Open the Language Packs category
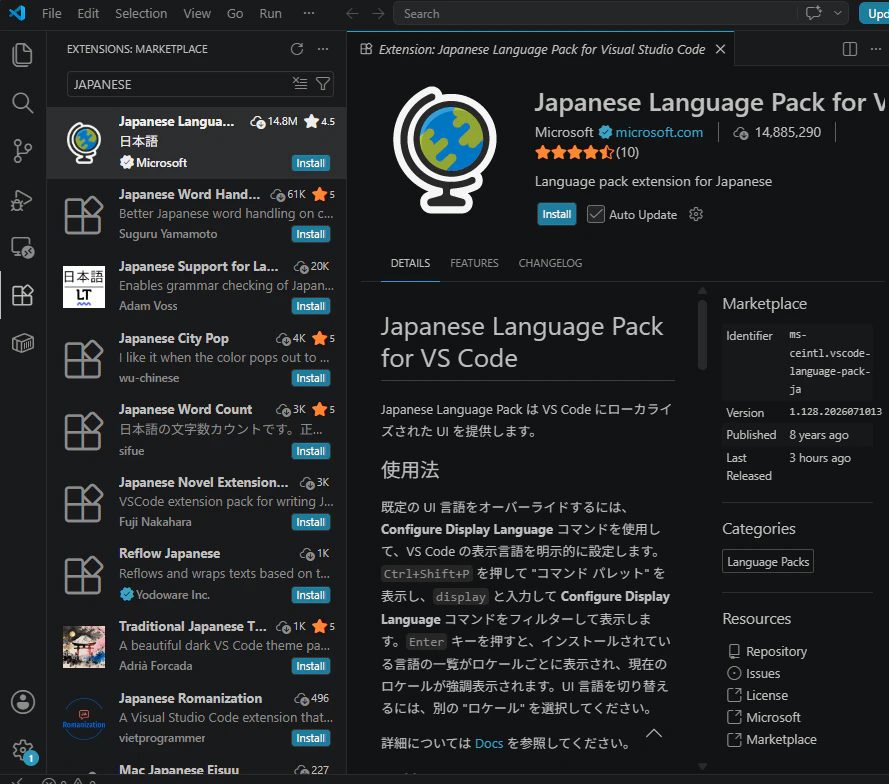This screenshot has width=889, height=784. pyautogui.click(x=768, y=561)
